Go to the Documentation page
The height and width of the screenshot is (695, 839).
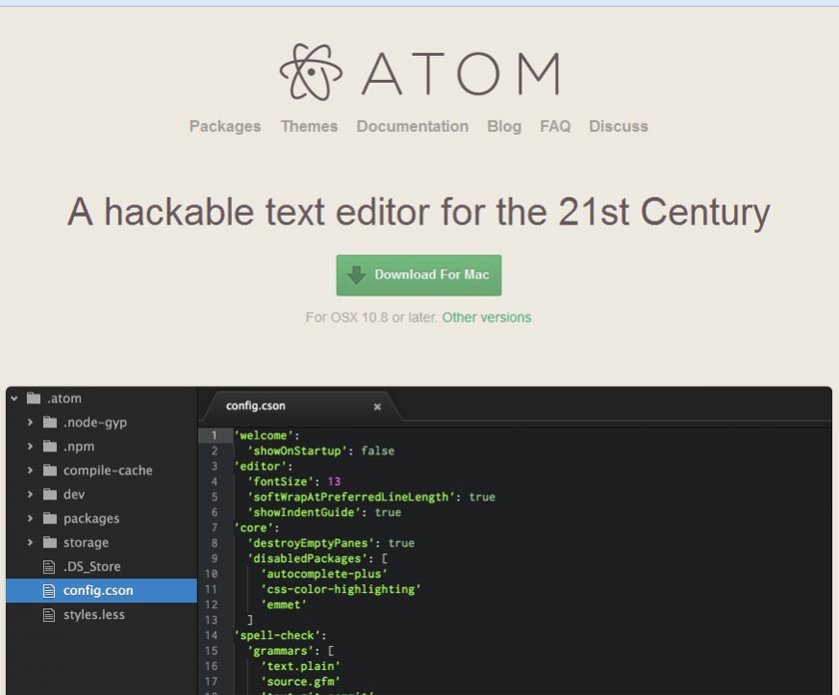pos(413,126)
